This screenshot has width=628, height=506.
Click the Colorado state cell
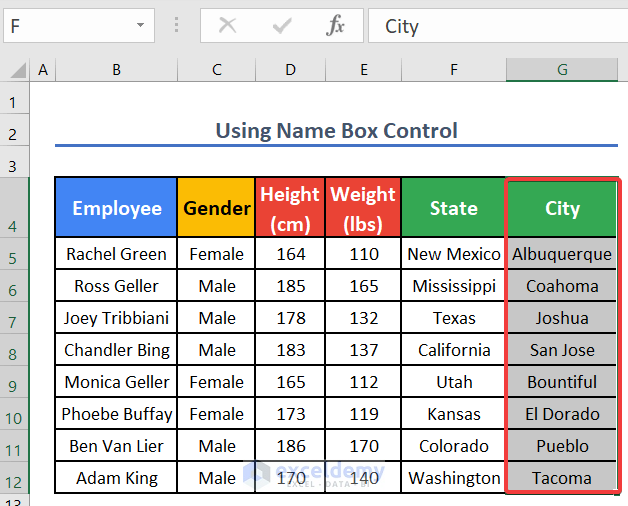click(453, 446)
